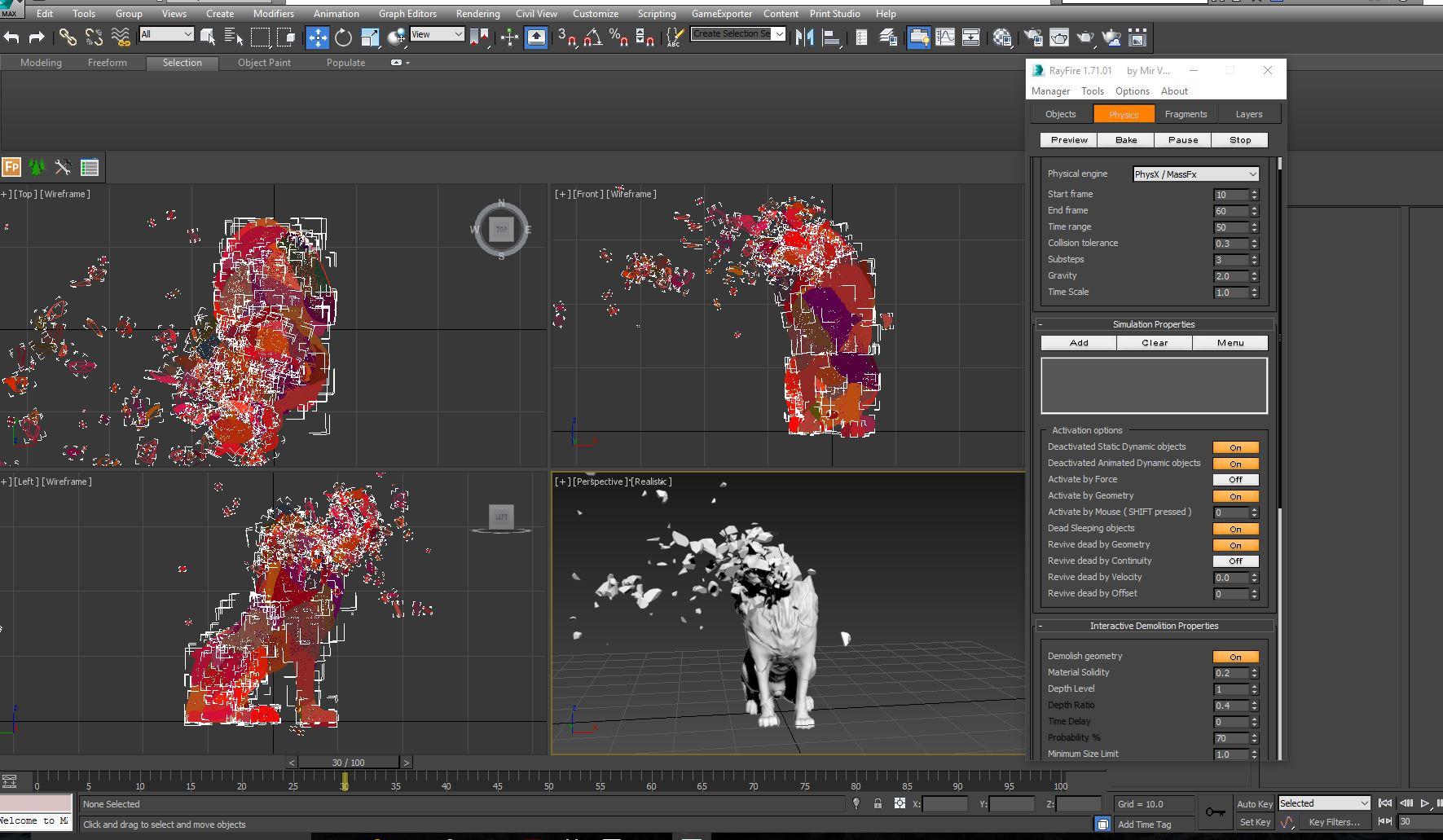
Task: Open the selection filter All dropdown
Action: tap(166, 34)
